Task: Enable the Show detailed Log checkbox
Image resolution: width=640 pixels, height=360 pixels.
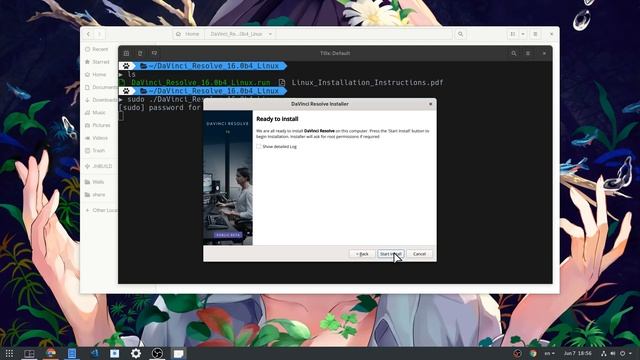Action: pyautogui.click(x=259, y=146)
